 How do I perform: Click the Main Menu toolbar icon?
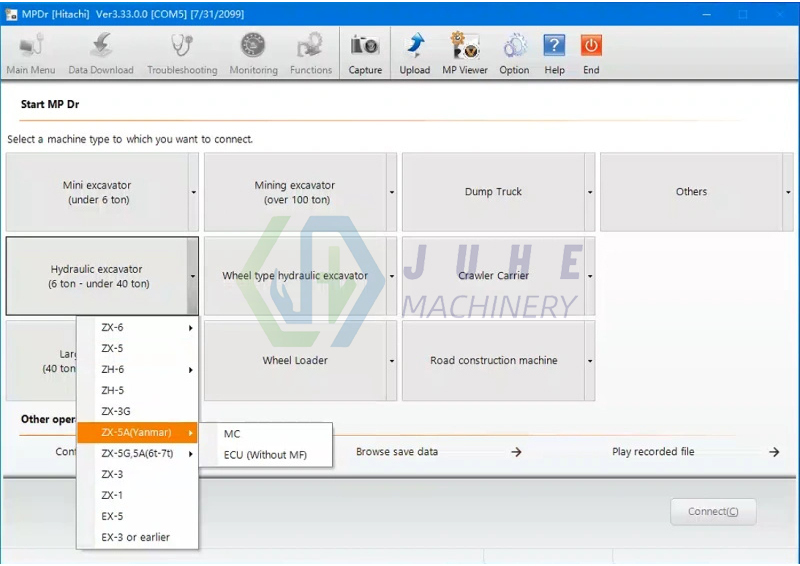(31, 46)
